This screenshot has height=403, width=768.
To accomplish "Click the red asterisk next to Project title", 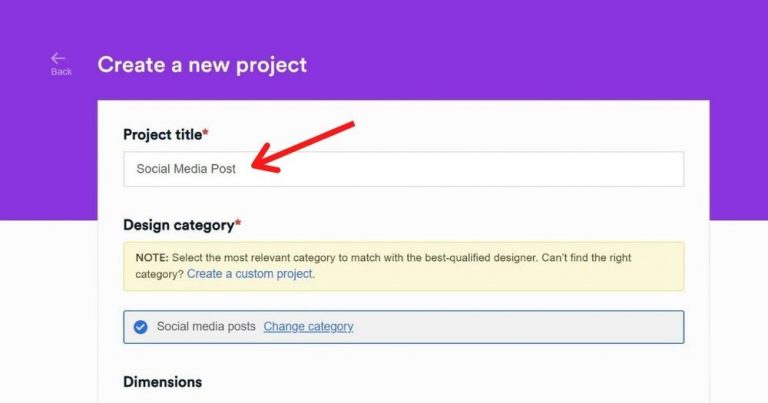I will click(205, 133).
